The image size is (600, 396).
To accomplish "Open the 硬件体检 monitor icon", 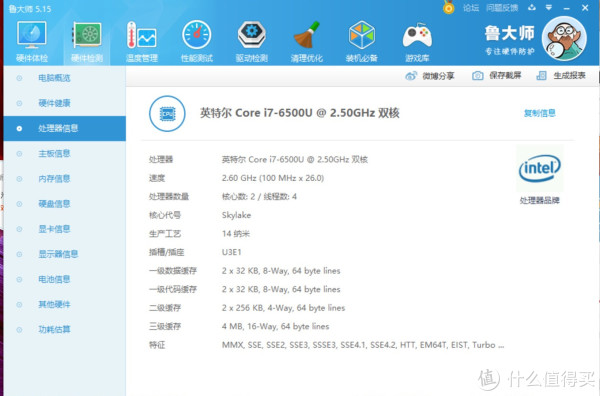I will point(32,35).
